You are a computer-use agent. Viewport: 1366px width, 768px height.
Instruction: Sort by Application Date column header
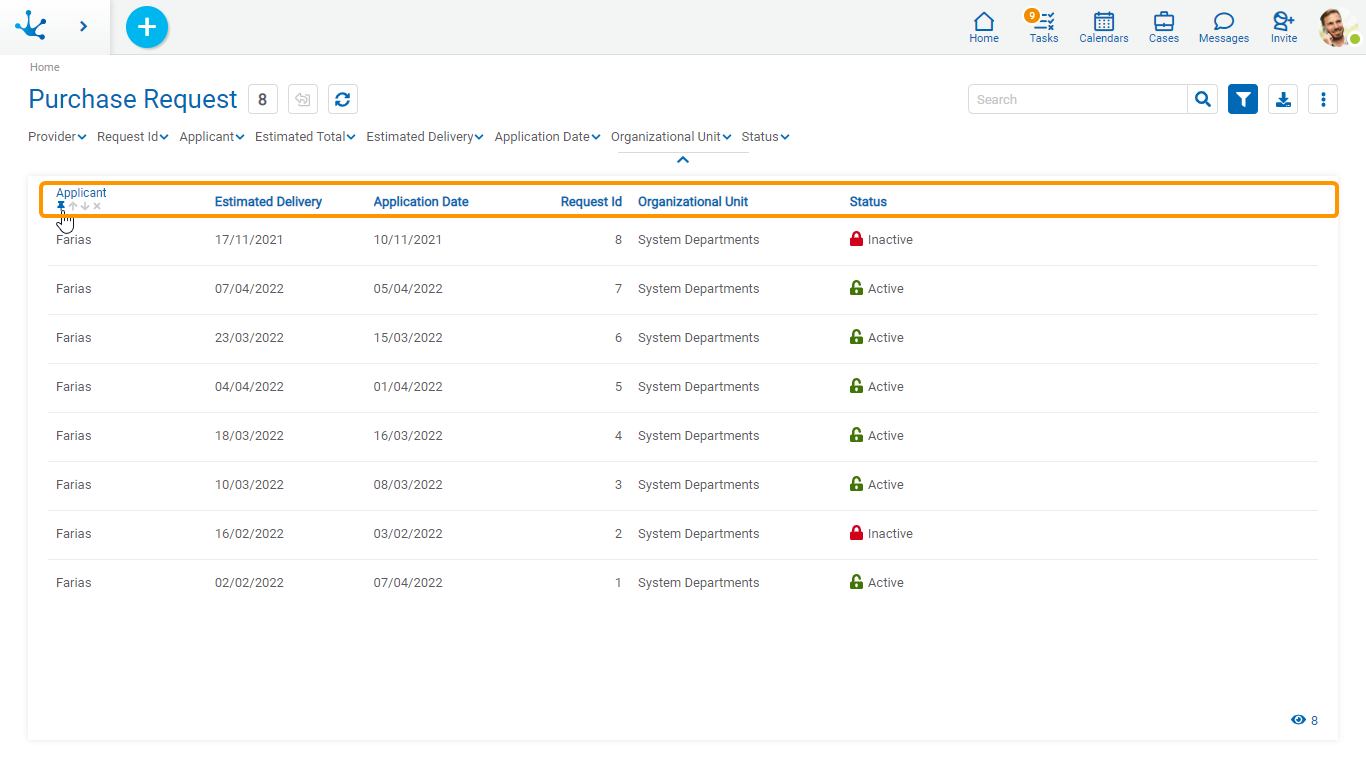421,202
